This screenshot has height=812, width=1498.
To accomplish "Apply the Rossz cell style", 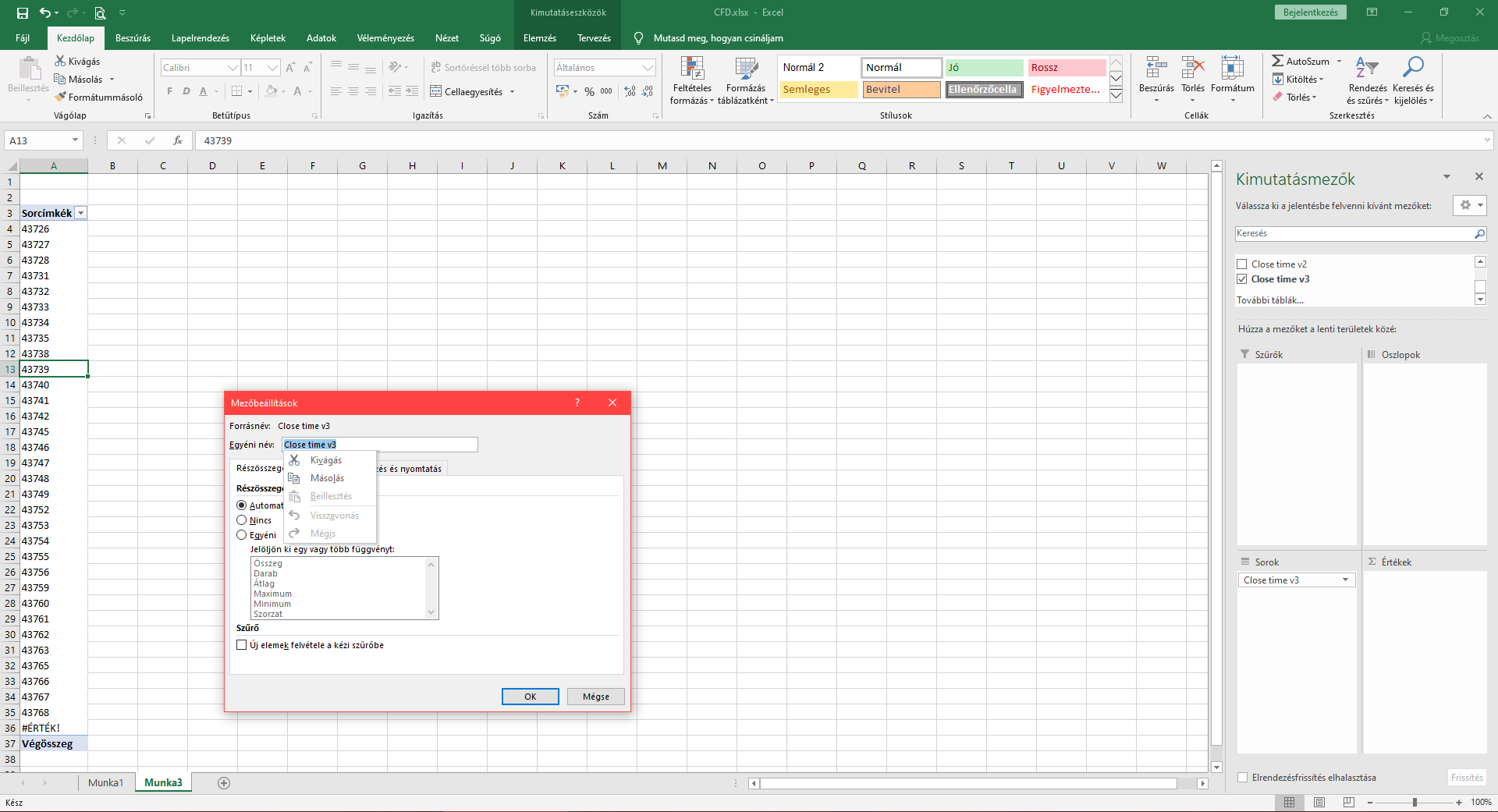I will 1067,68.
